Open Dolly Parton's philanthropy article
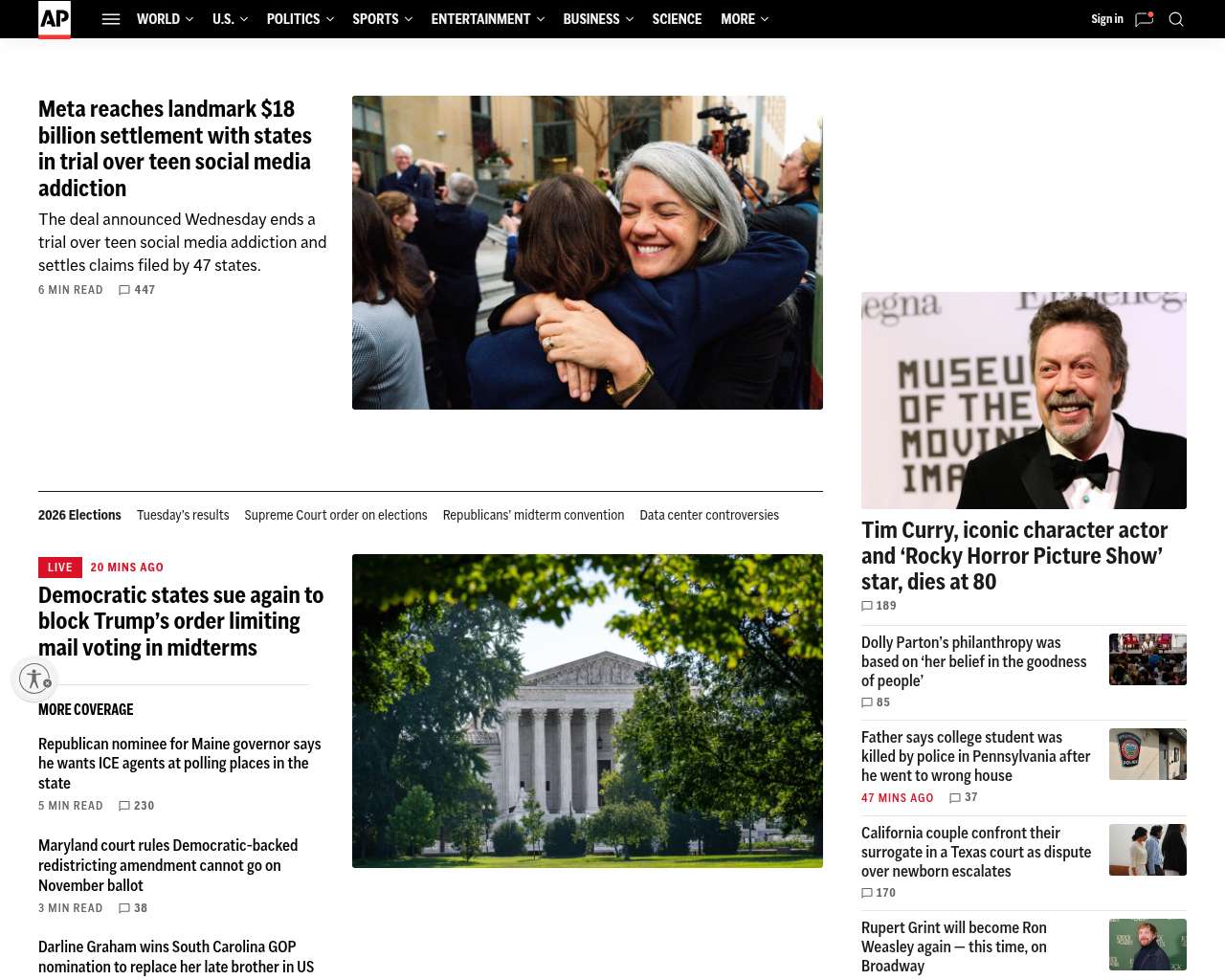 [x=974, y=661]
